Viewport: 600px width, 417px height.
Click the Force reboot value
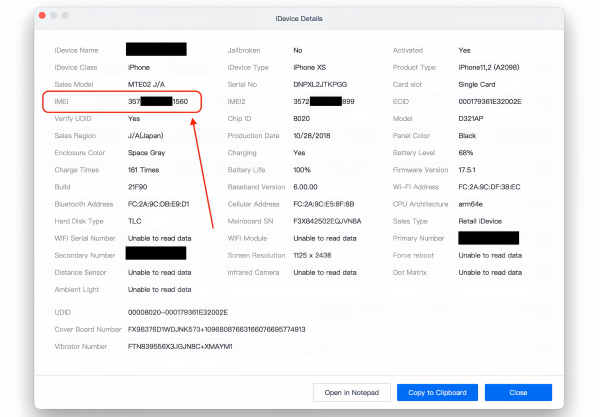tap(490, 255)
